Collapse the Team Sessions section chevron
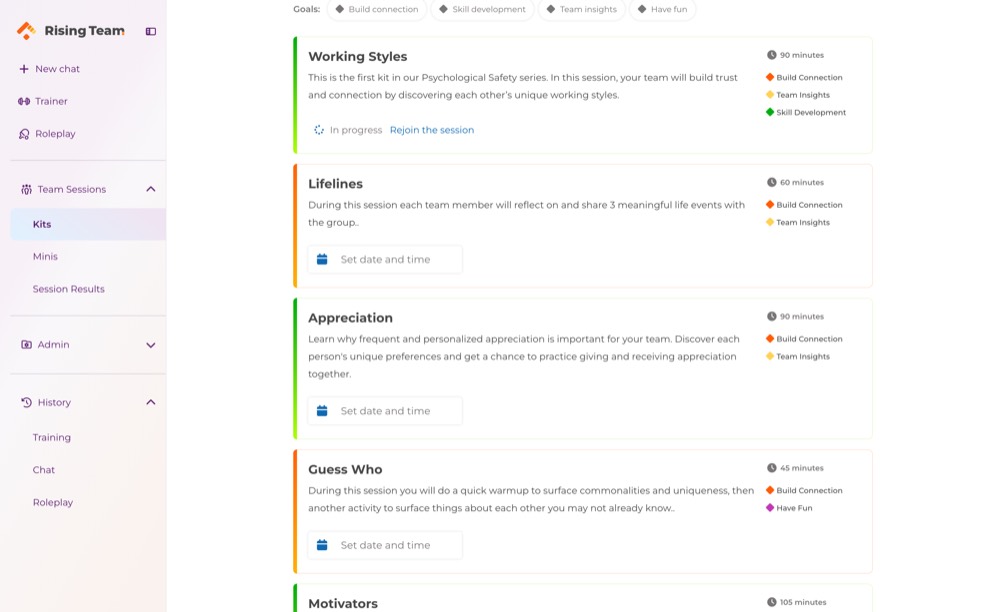The width and height of the screenshot is (1000, 612). (151, 189)
